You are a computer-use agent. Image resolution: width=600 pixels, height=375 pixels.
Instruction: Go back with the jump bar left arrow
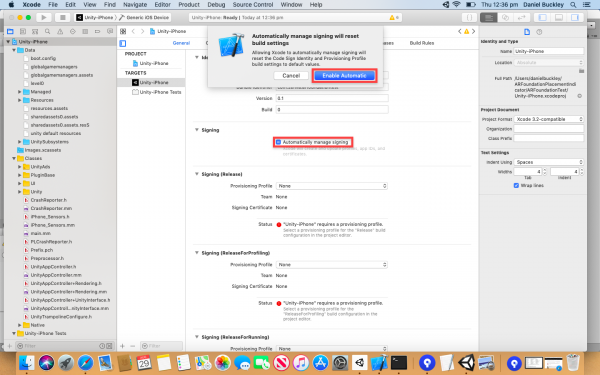point(133,31)
